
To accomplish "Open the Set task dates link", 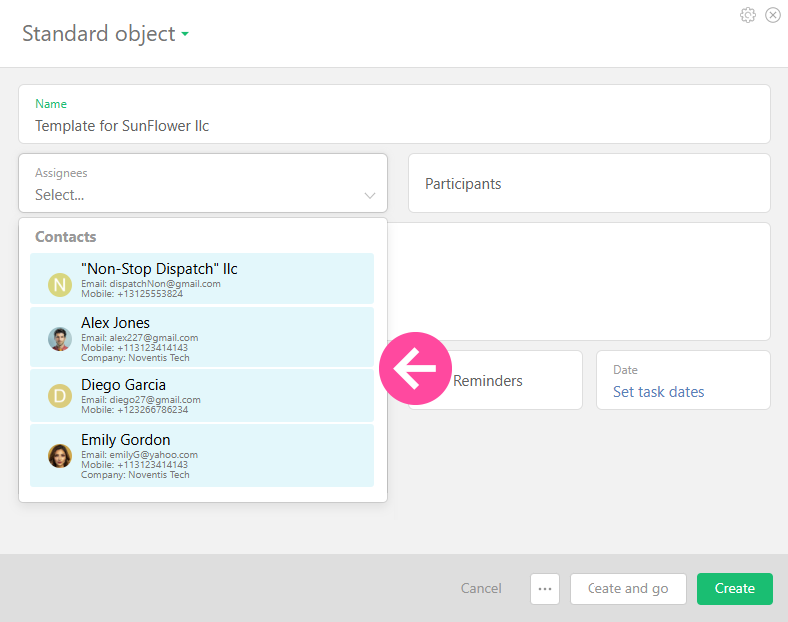I will (x=658, y=392).
